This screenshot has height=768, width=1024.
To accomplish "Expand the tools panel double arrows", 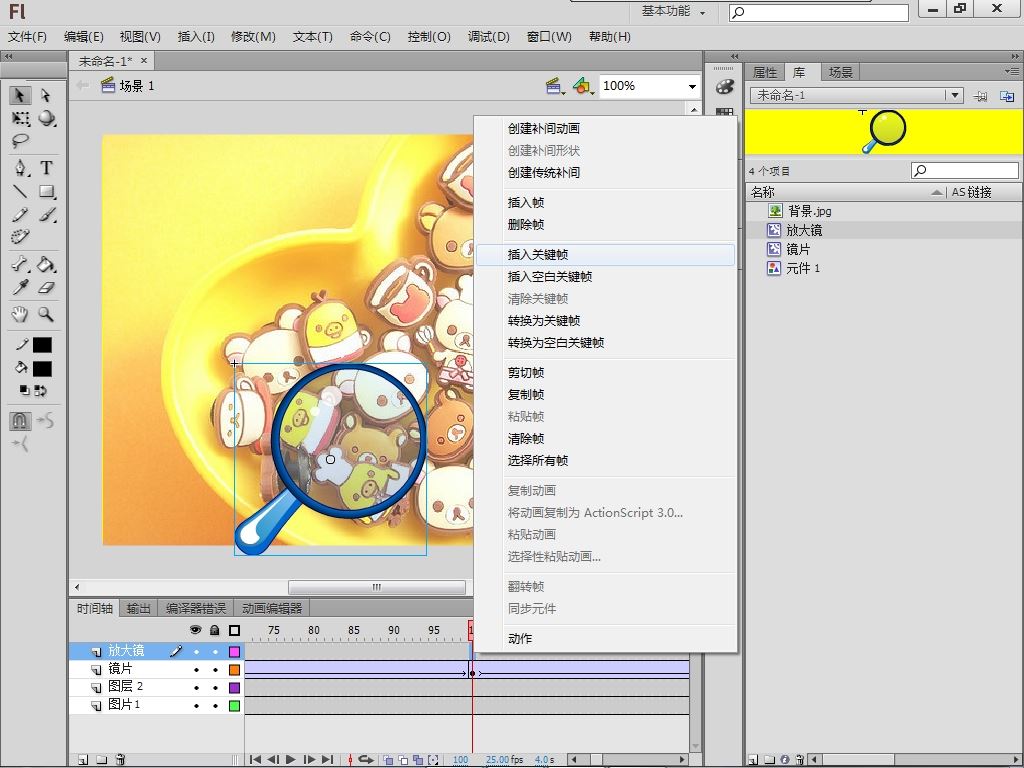I will click(x=8, y=56).
